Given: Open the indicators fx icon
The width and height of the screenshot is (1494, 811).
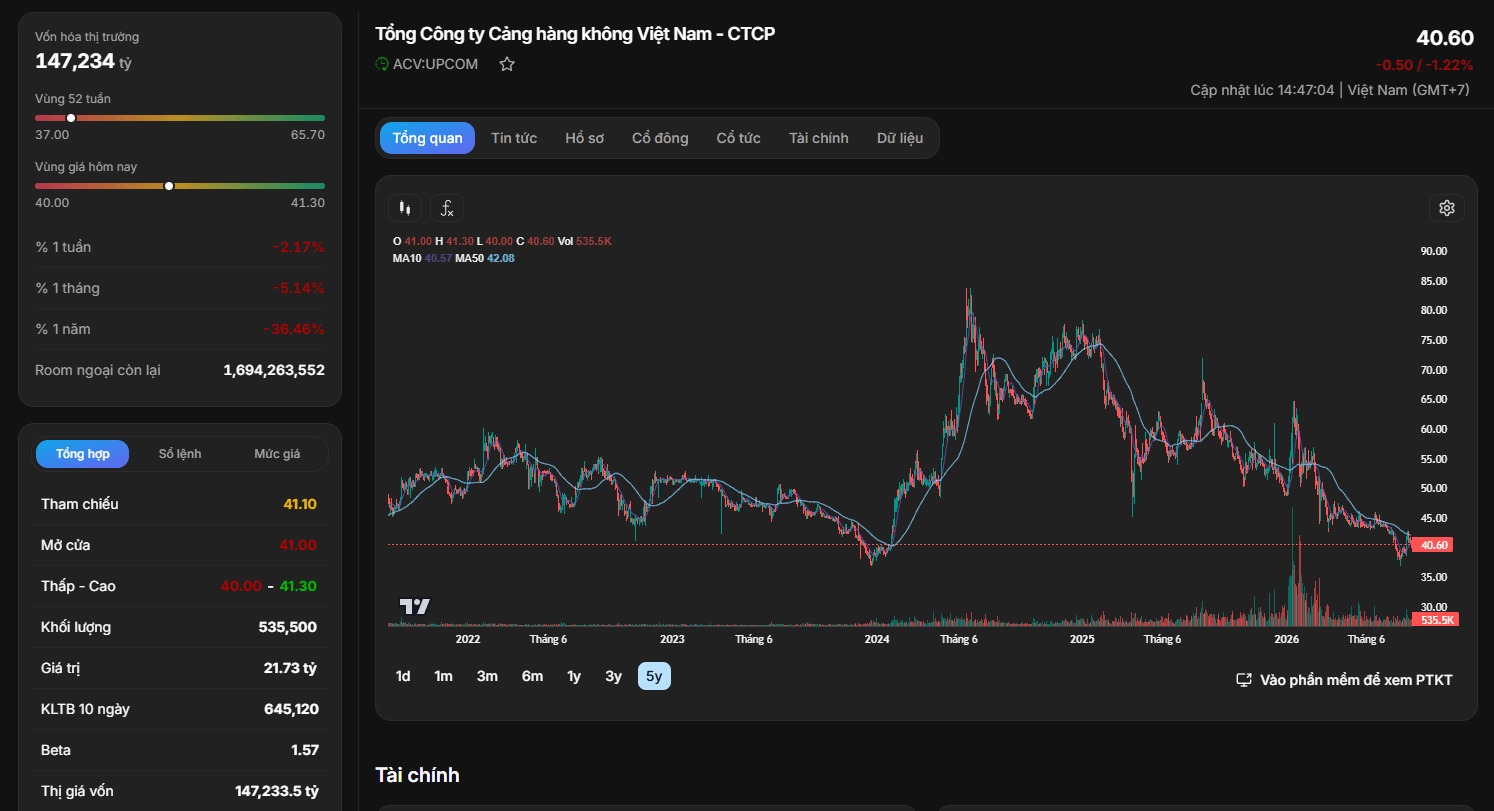Looking at the screenshot, I should tap(447, 208).
